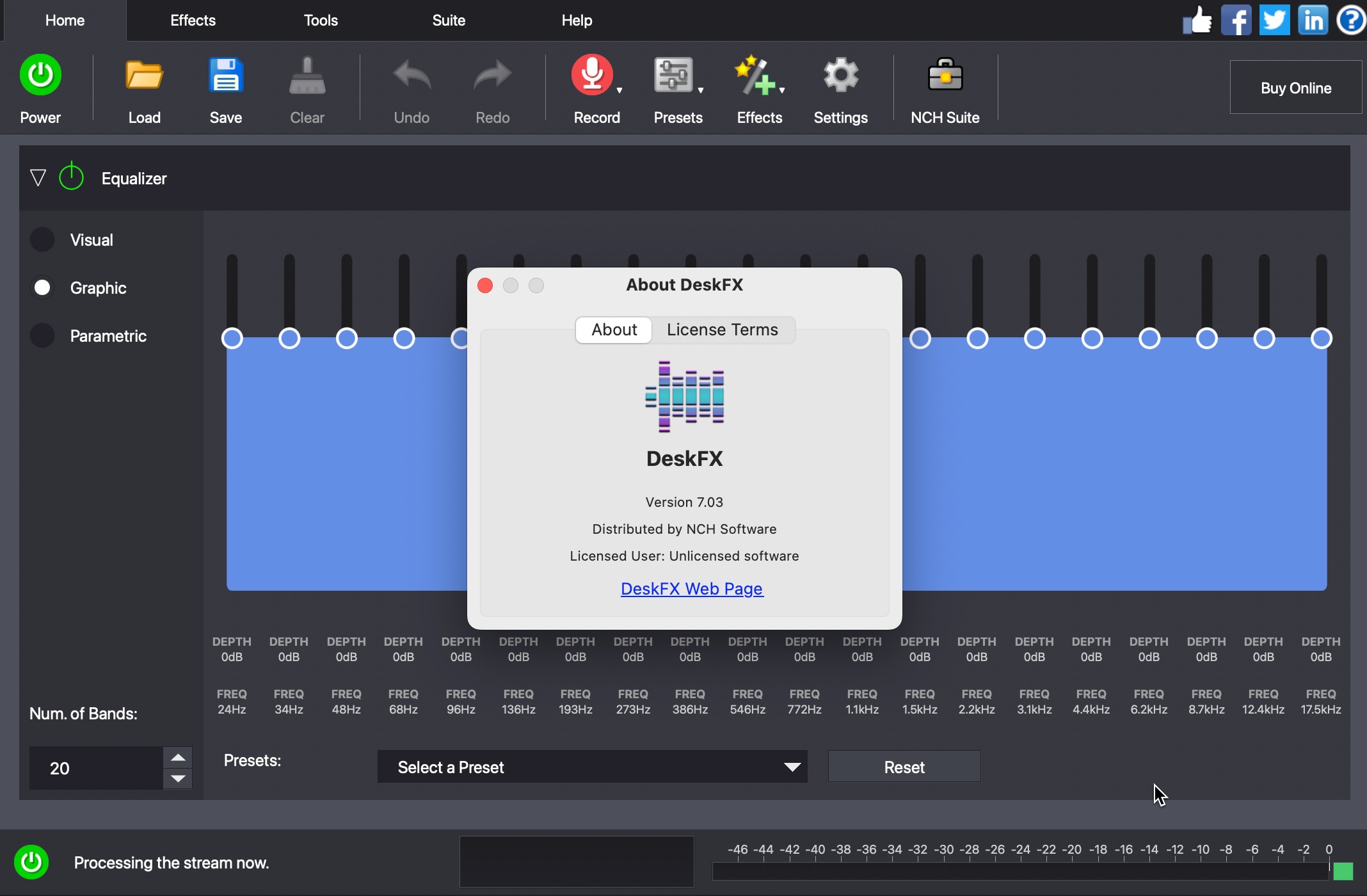Open the Load folder icon
The image size is (1367, 896).
(x=144, y=76)
